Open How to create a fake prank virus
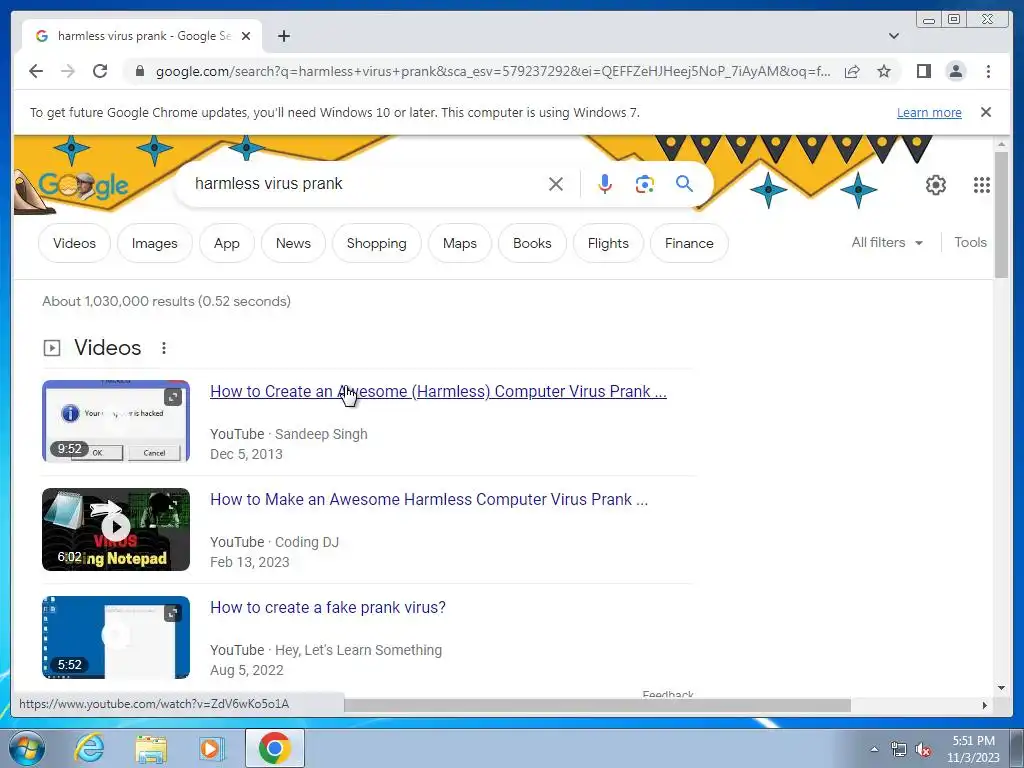Image resolution: width=1024 pixels, height=768 pixels. 328,607
